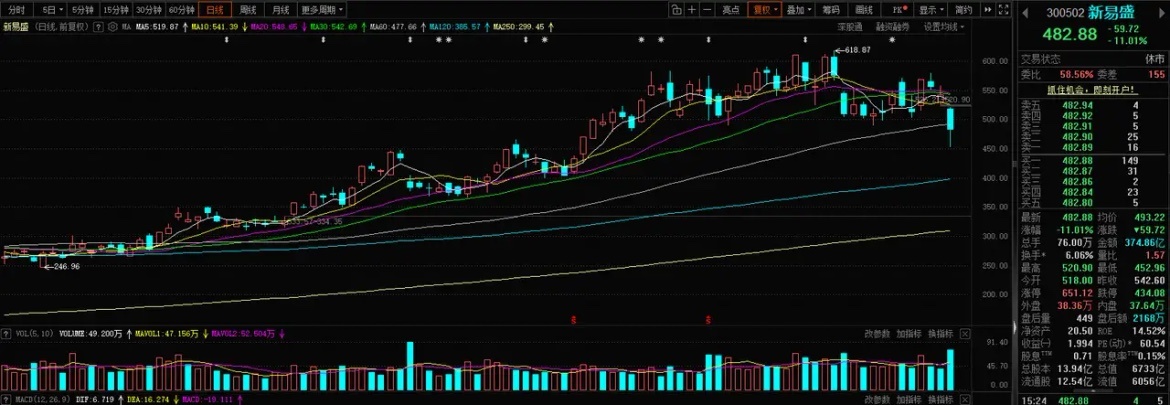Expand the 更多周期 dropdown
Screen dimensions: 1170x405
click(322, 10)
